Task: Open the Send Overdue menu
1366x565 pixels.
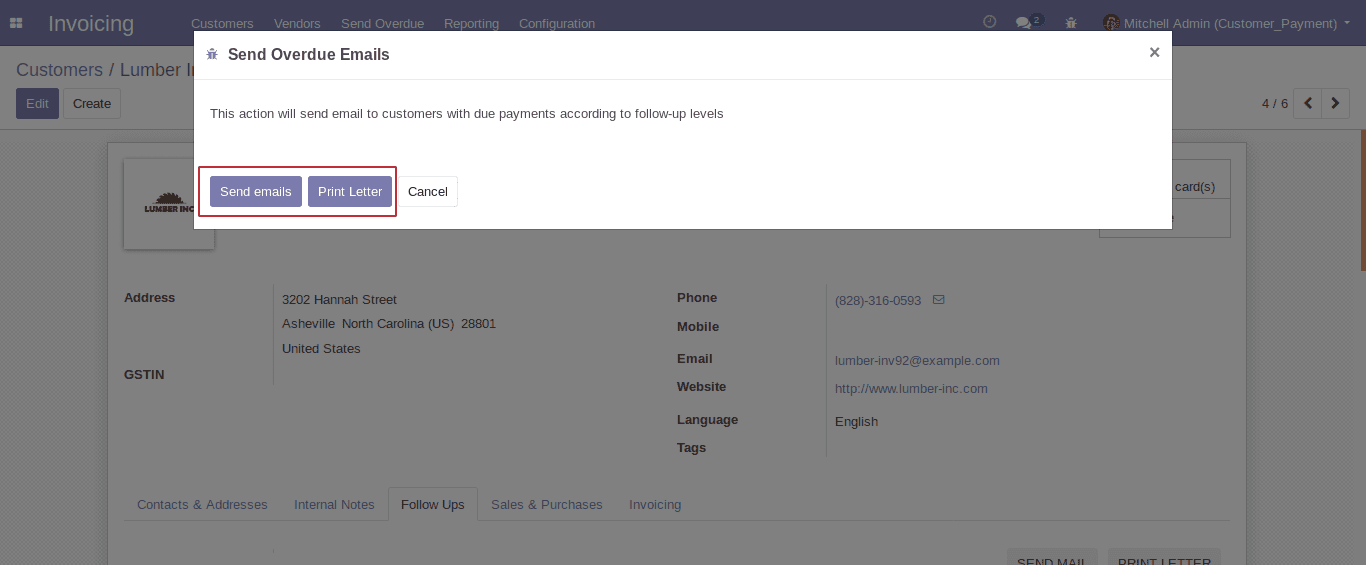Action: coord(382,23)
